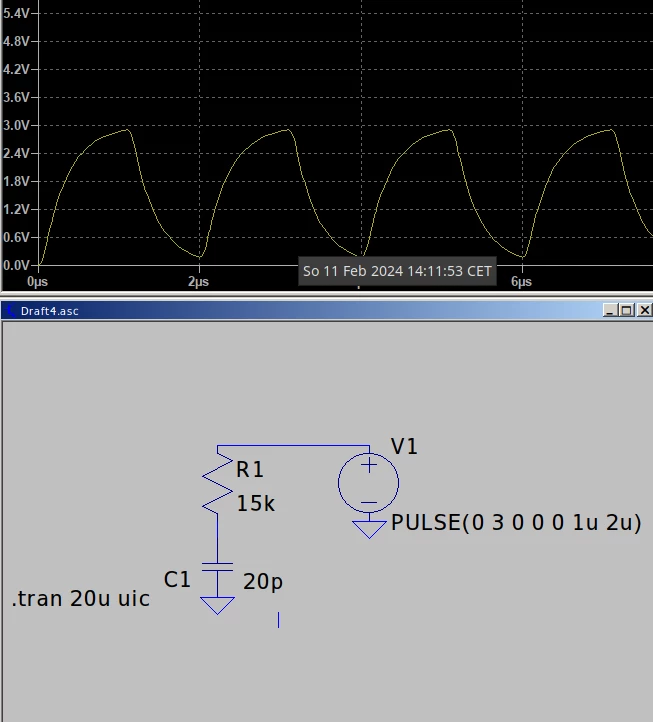Click the C1 reference designator label

click(177, 579)
